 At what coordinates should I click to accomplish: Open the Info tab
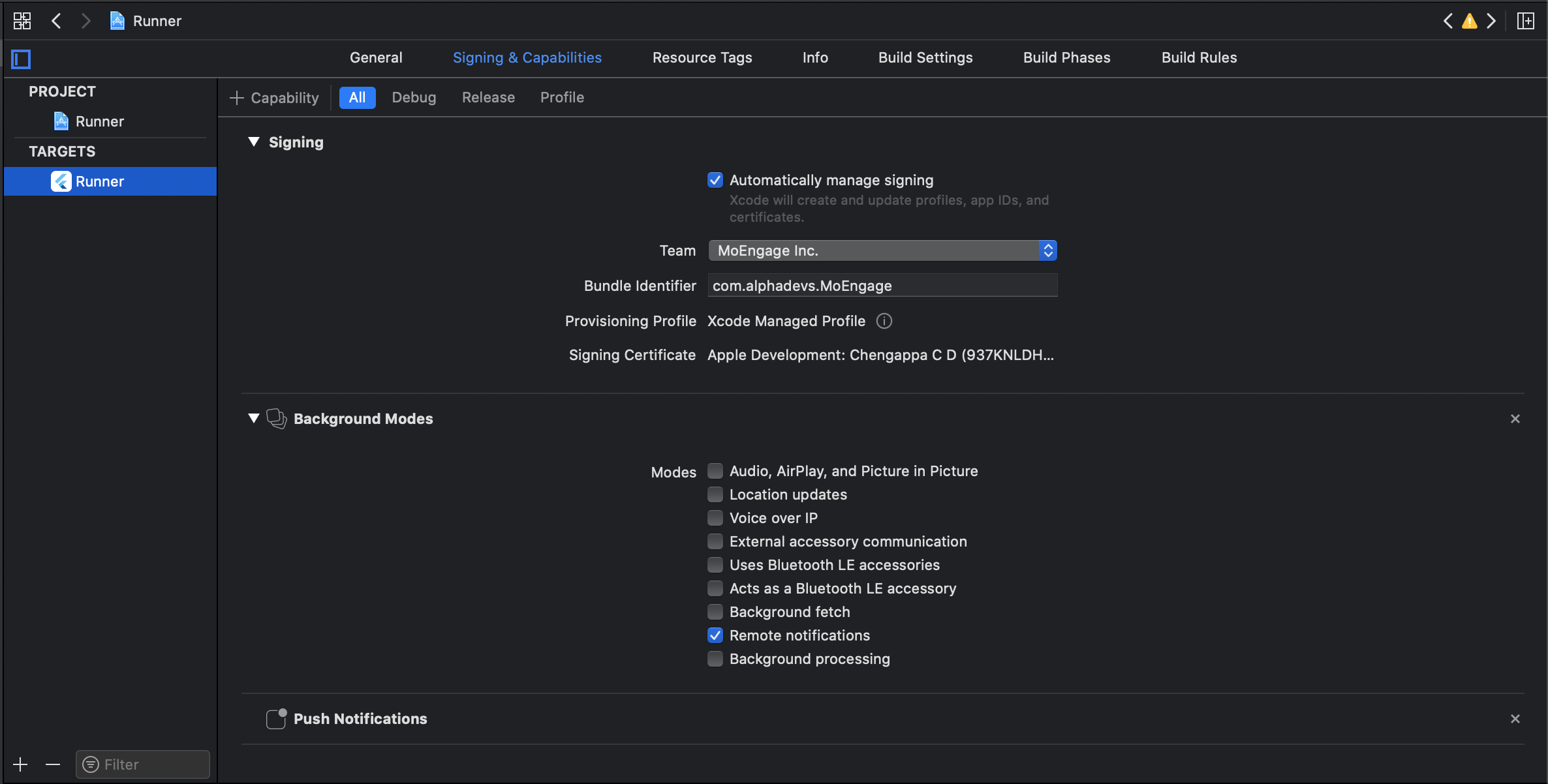click(x=815, y=57)
